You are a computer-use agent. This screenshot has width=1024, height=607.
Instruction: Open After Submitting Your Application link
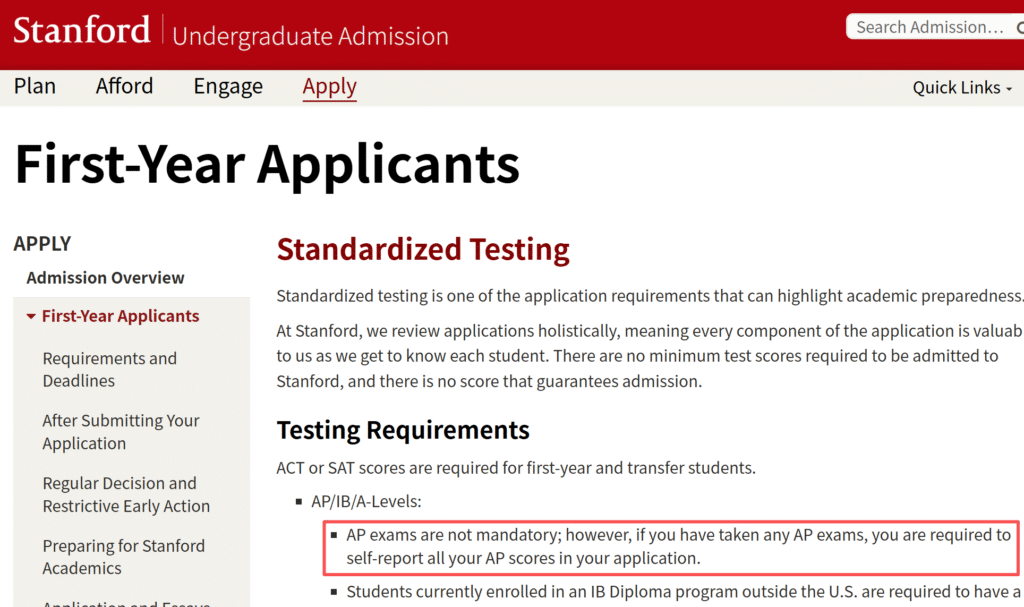[x=120, y=432]
